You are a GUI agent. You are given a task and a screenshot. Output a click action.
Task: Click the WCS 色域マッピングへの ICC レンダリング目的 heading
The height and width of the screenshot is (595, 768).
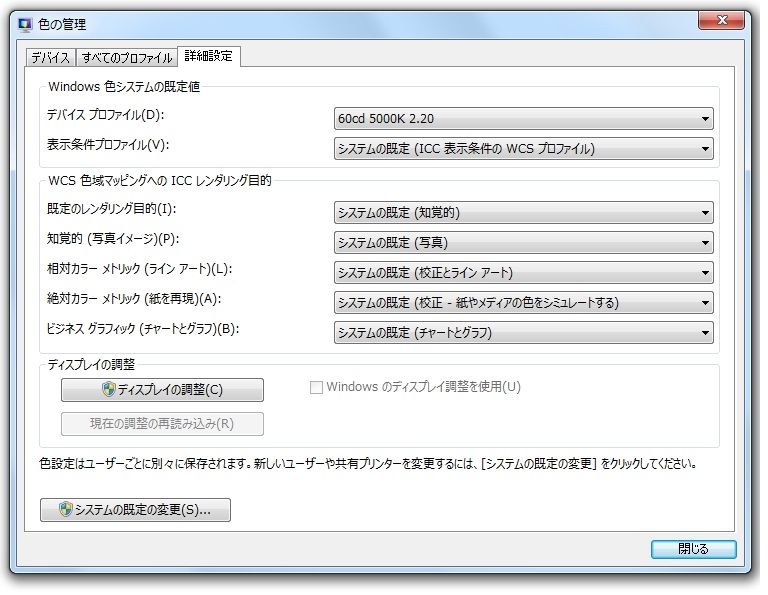pos(160,181)
